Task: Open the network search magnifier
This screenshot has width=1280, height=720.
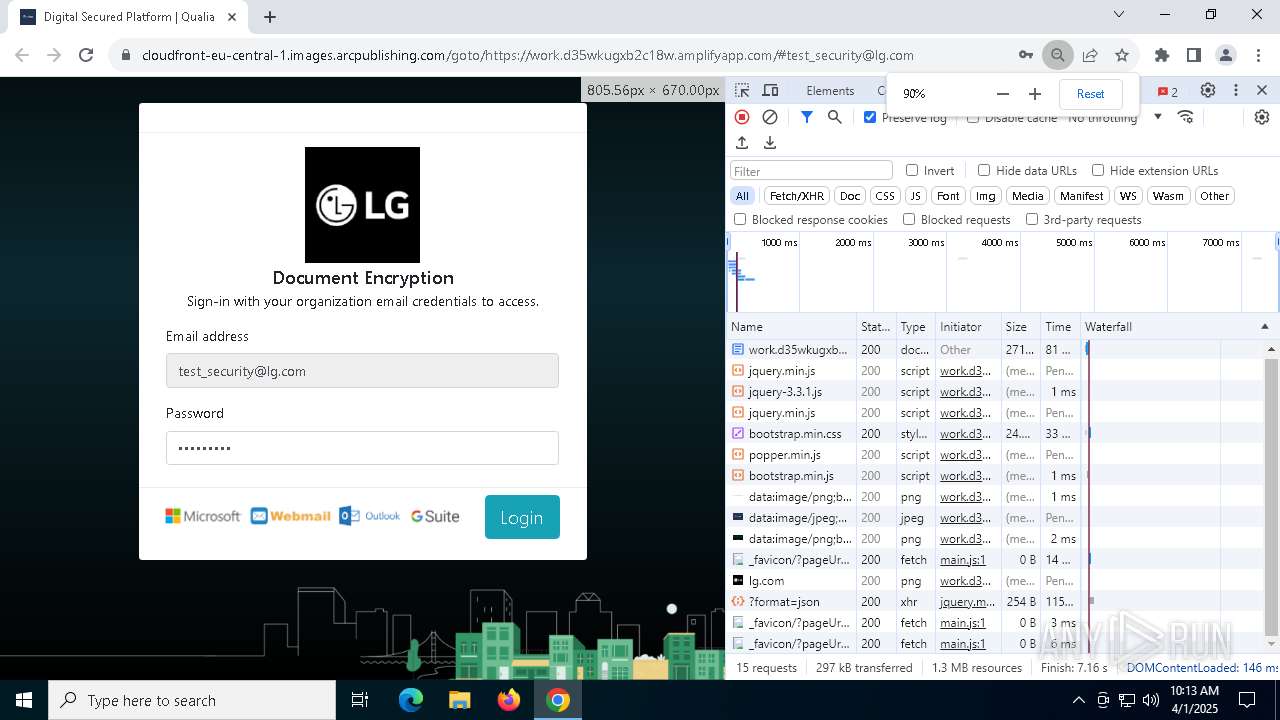Action: pyautogui.click(x=835, y=117)
